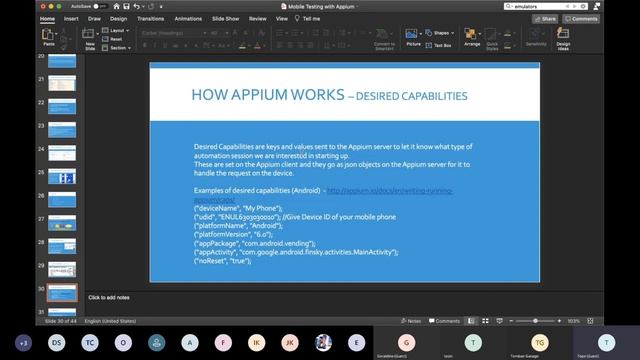Select slide 29 thumbnail
The width and height of the screenshot is (640, 360).
click(62, 270)
